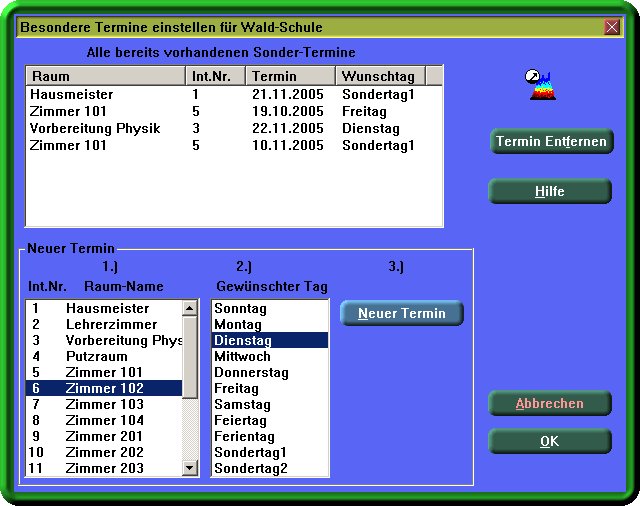The width and height of the screenshot is (640, 506).
Task: Select Putzraum from the room list
Action: (96, 356)
